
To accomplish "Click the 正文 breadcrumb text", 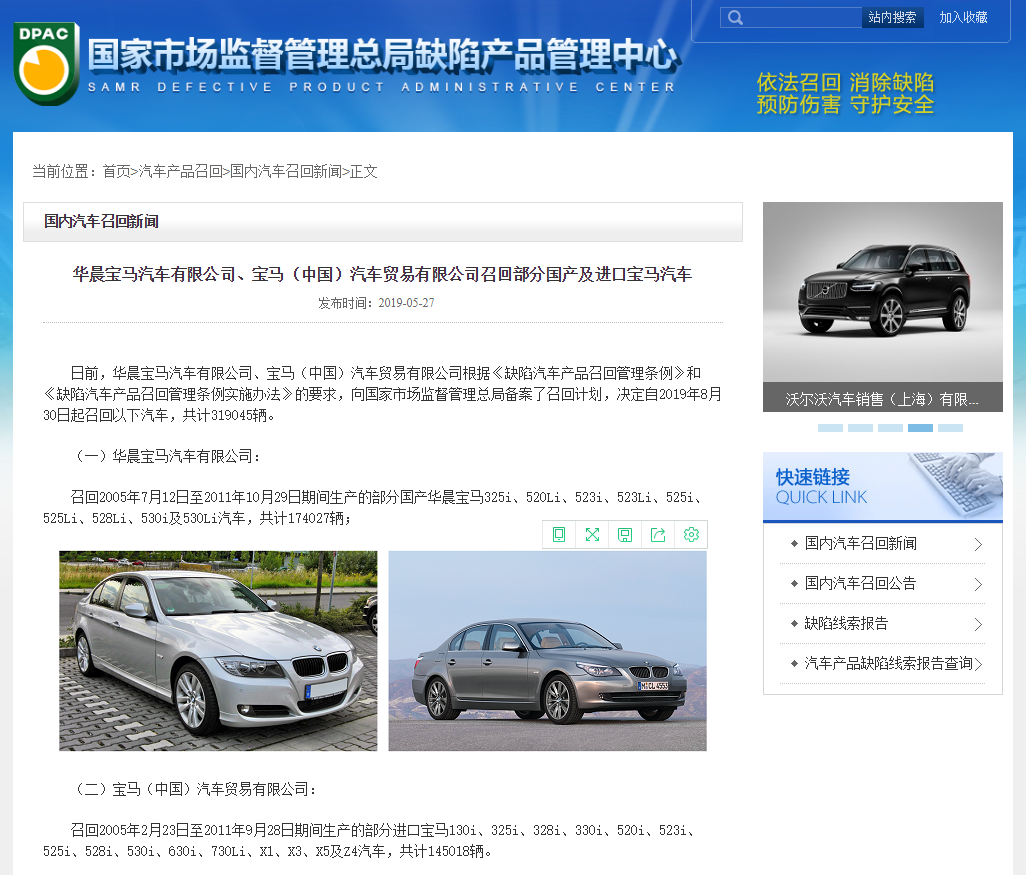I will pyautogui.click(x=364, y=171).
